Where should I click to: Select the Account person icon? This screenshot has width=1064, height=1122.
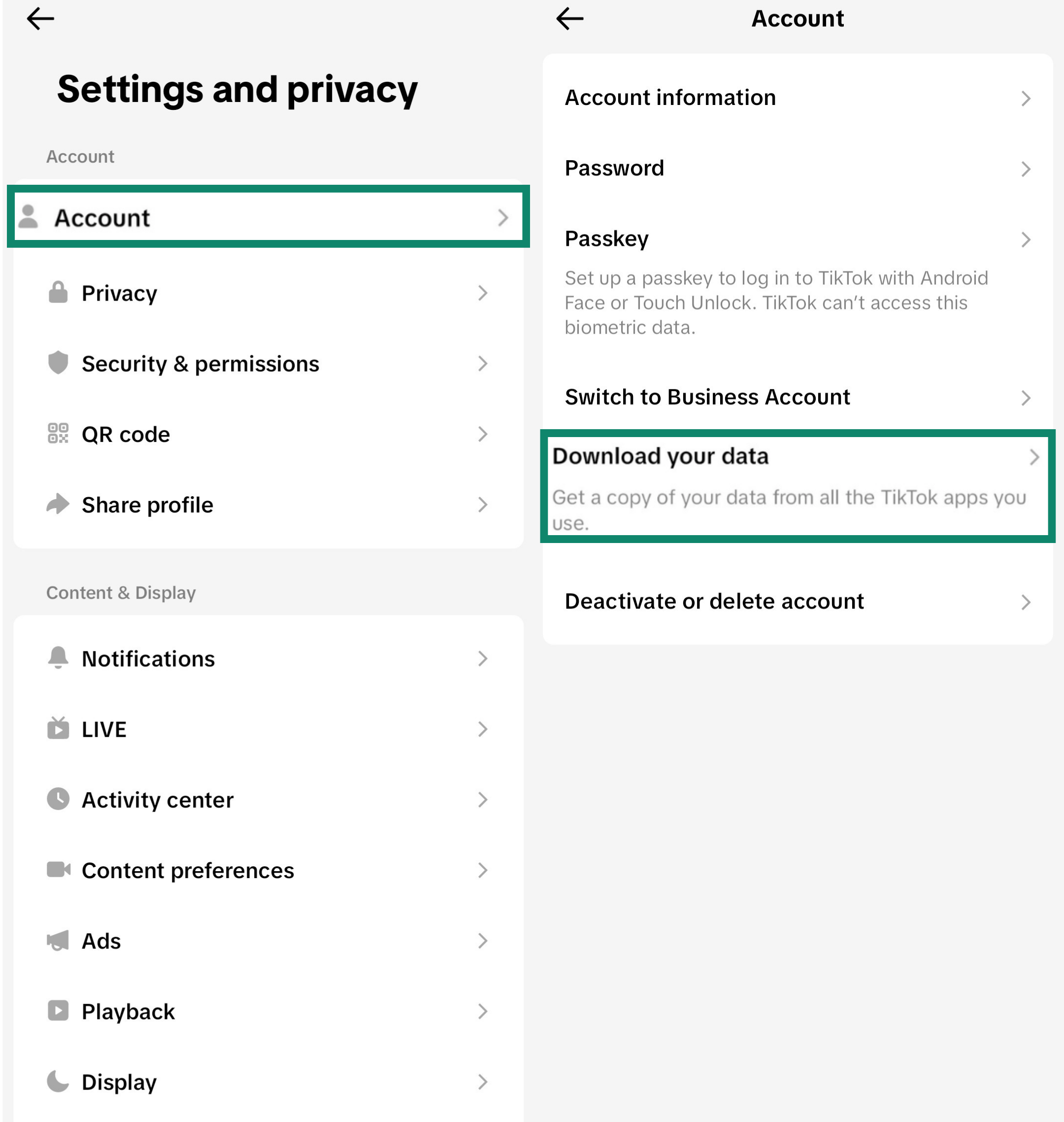click(x=29, y=216)
